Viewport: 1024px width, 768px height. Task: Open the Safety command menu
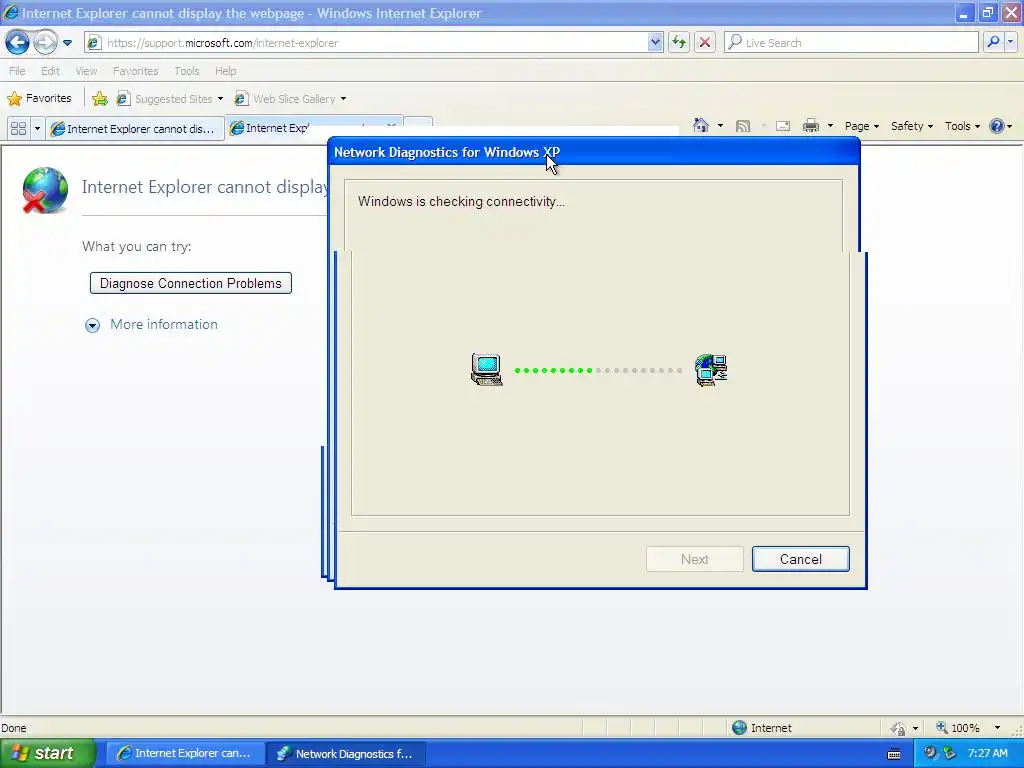pos(912,126)
